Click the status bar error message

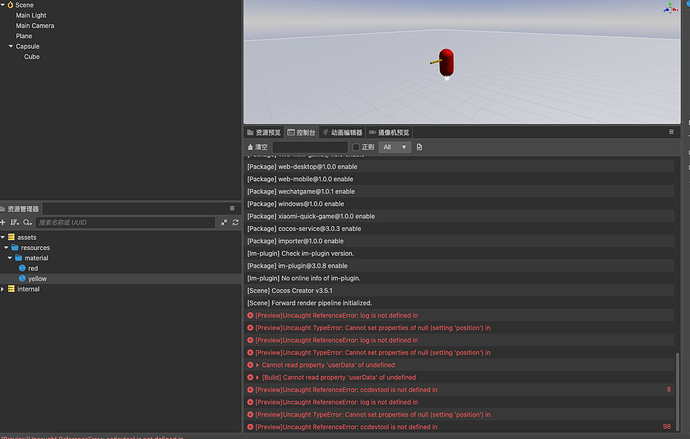coord(92,437)
